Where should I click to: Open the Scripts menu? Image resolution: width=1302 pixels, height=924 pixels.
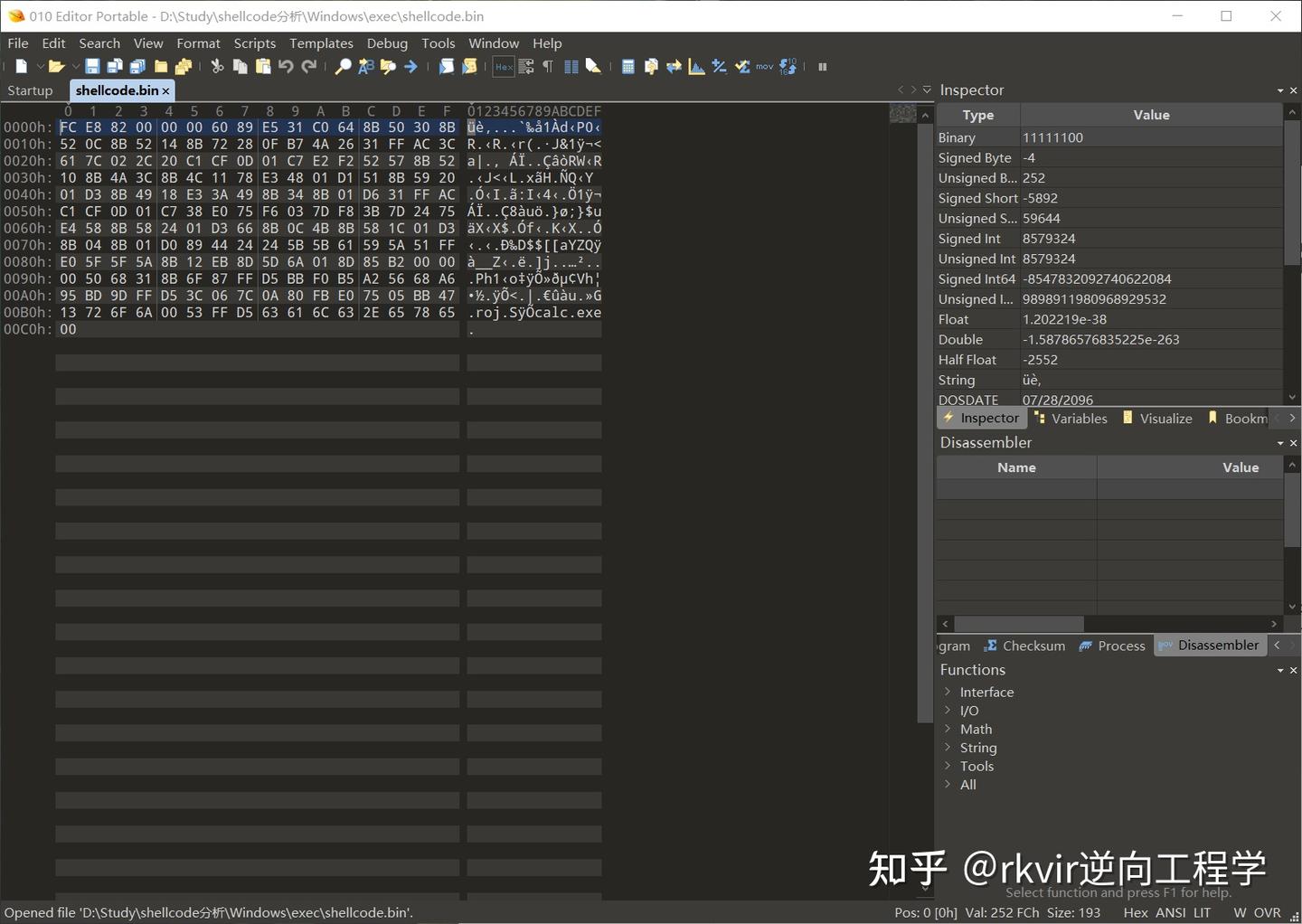click(254, 42)
